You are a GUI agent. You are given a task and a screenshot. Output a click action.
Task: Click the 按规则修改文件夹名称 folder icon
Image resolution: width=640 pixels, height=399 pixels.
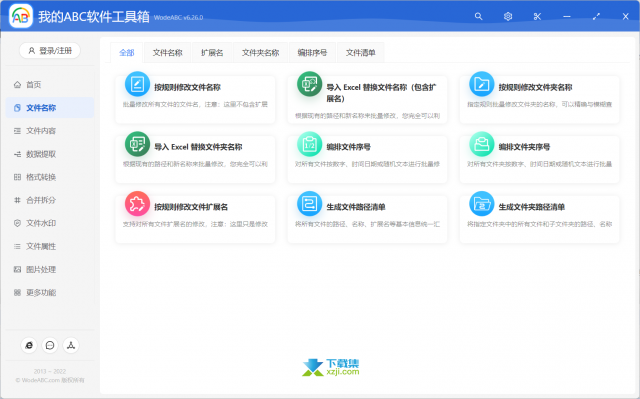[x=482, y=84]
